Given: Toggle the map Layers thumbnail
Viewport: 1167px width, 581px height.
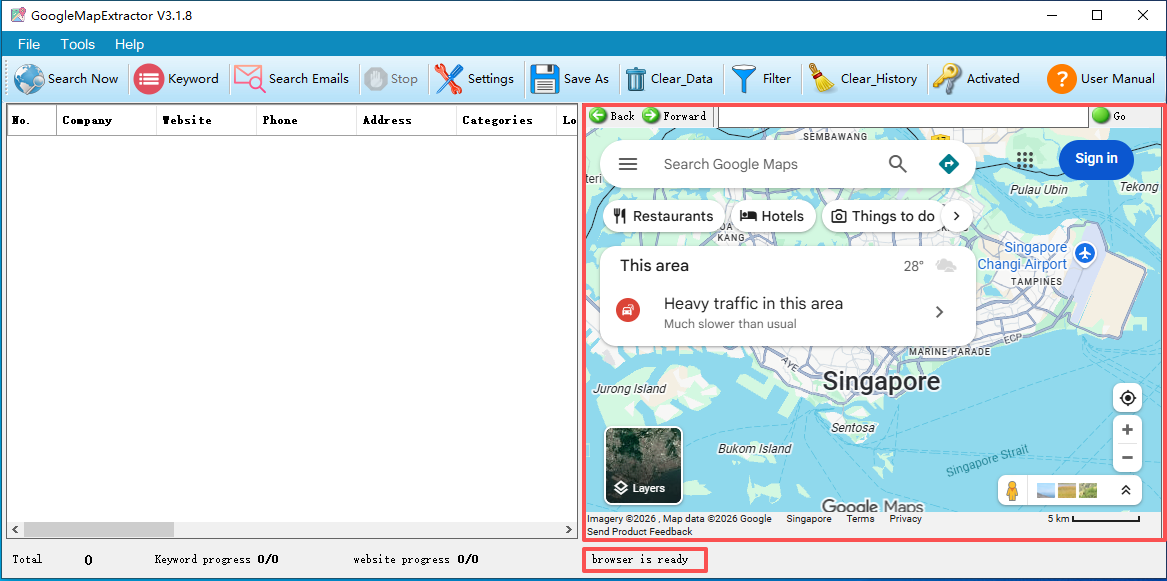Looking at the screenshot, I should tap(643, 465).
